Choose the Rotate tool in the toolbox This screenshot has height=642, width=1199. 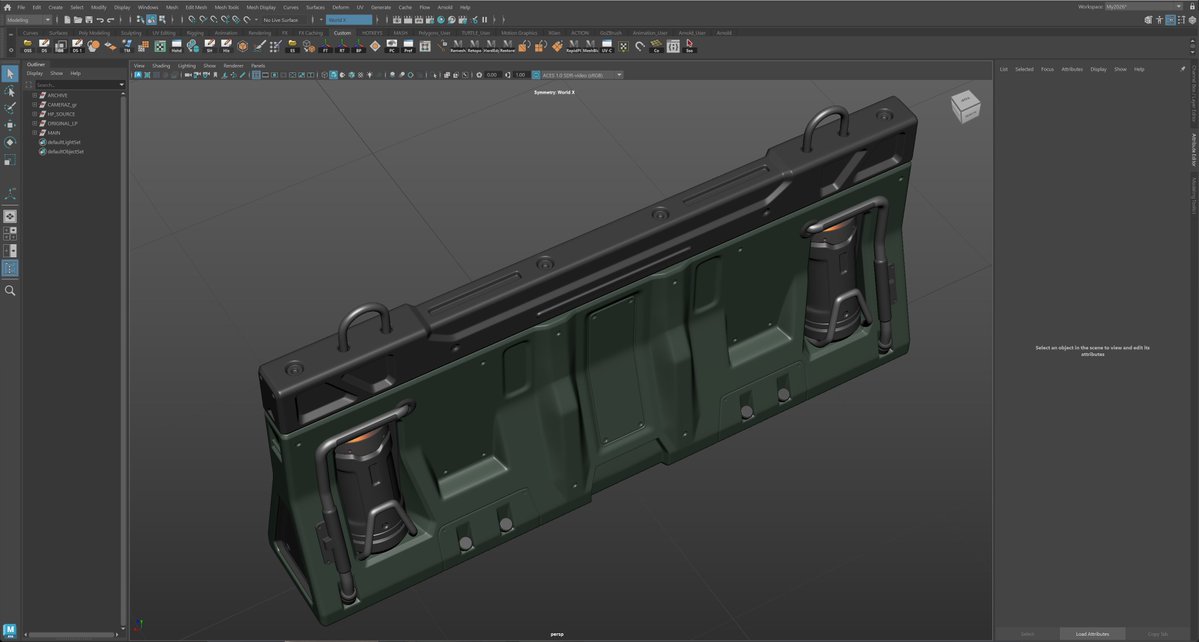[x=10, y=142]
